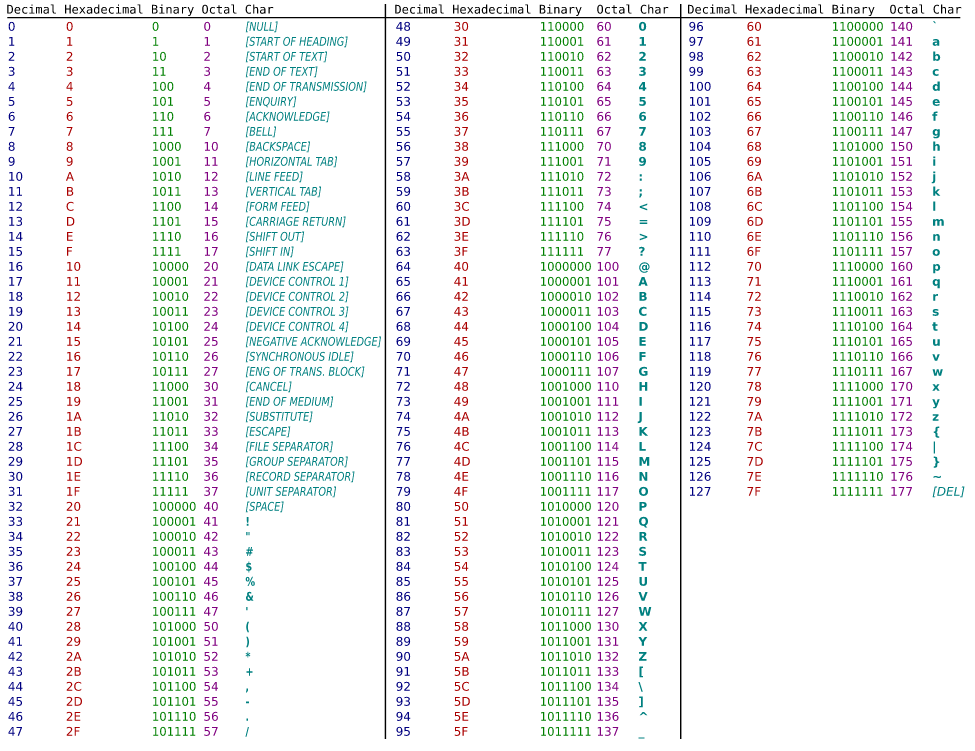Click the uppercase Q character
Image resolution: width=975 pixels, height=751 pixels.
[643, 522]
